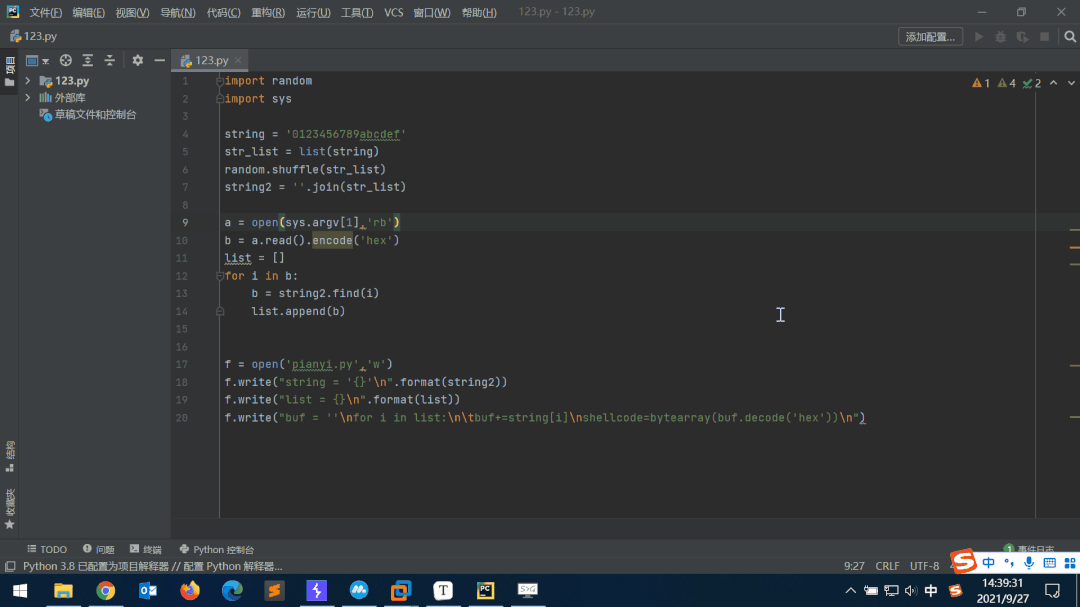Toggle the fold marker at line 12
The image size is (1080, 607).
(219, 276)
